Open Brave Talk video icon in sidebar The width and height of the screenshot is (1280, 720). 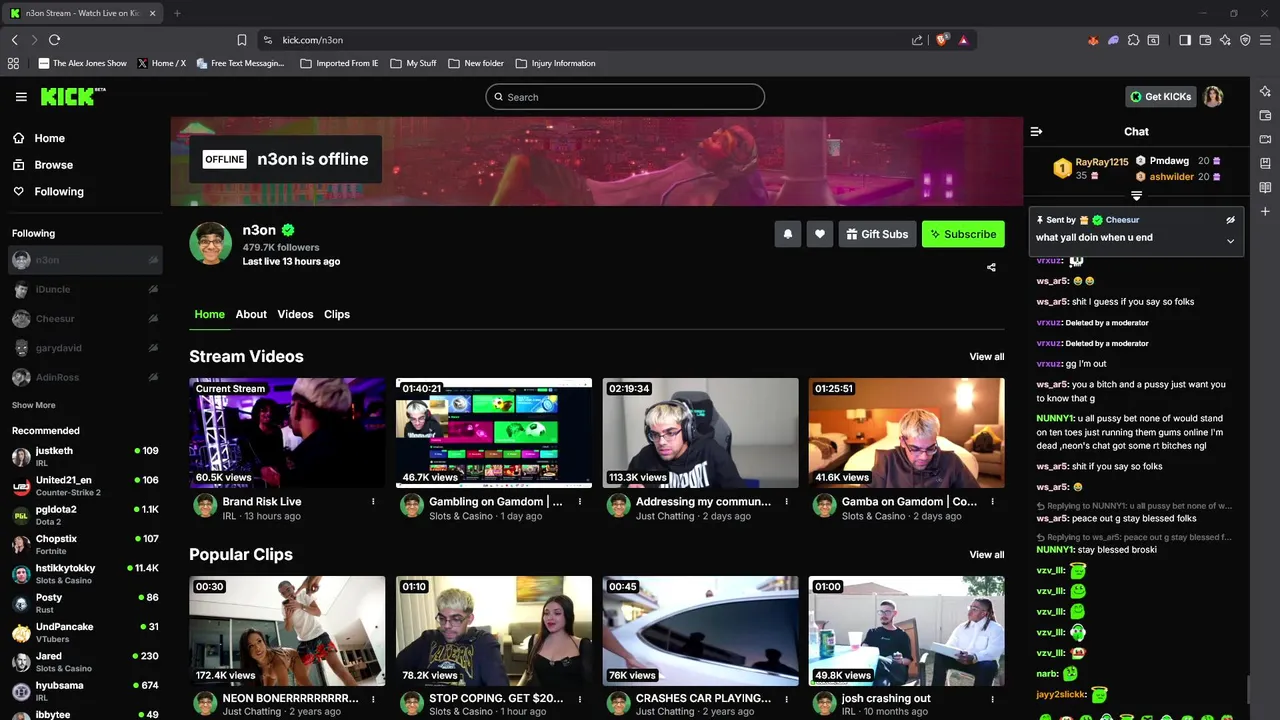pos(1265,139)
